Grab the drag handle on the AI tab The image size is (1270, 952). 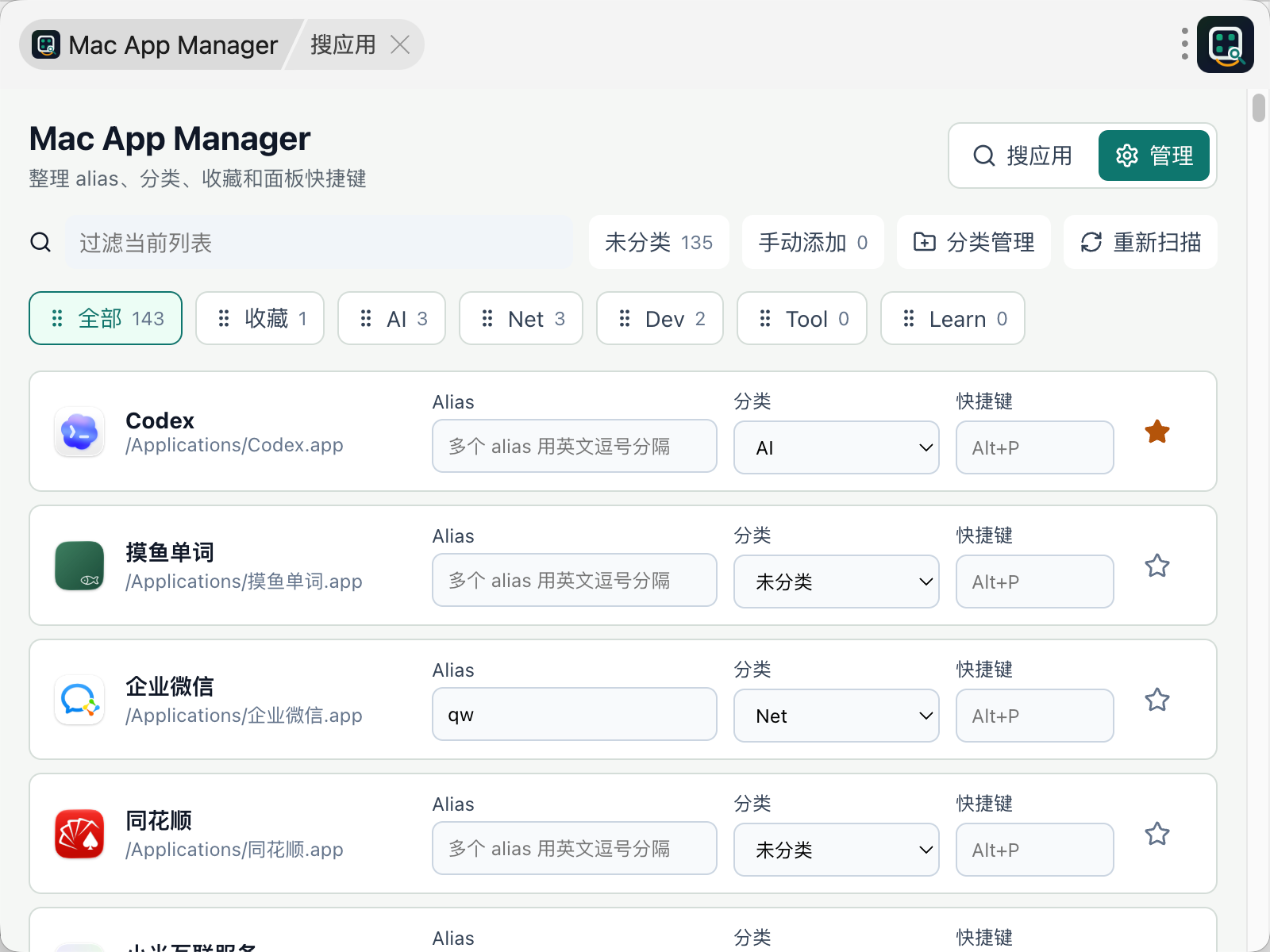point(366,318)
